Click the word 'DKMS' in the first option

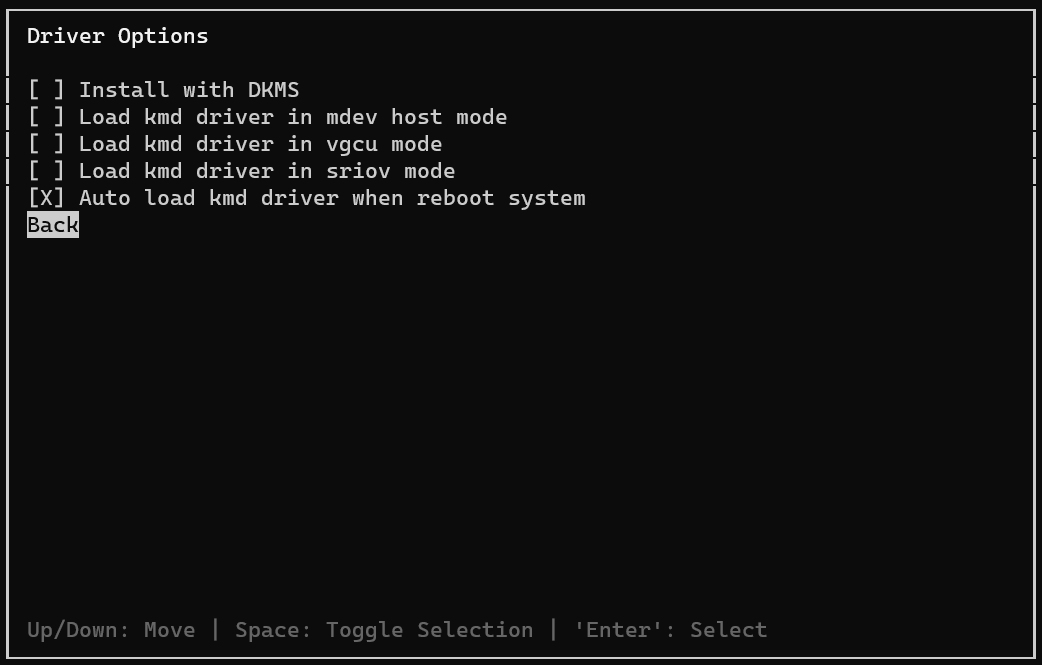pyautogui.click(x=273, y=90)
